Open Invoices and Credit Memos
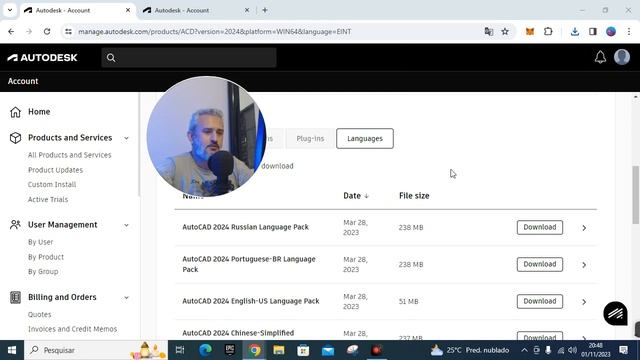The height and width of the screenshot is (360, 640). point(72,329)
